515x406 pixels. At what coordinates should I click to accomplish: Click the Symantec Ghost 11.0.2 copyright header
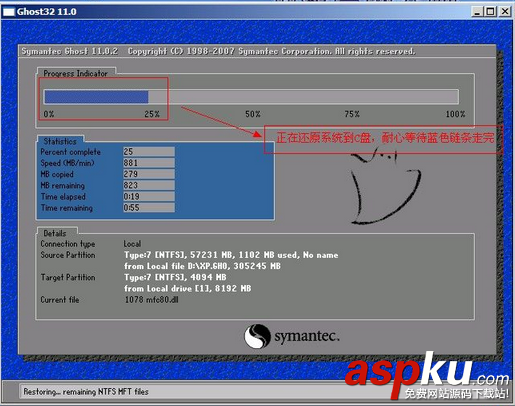218,51
